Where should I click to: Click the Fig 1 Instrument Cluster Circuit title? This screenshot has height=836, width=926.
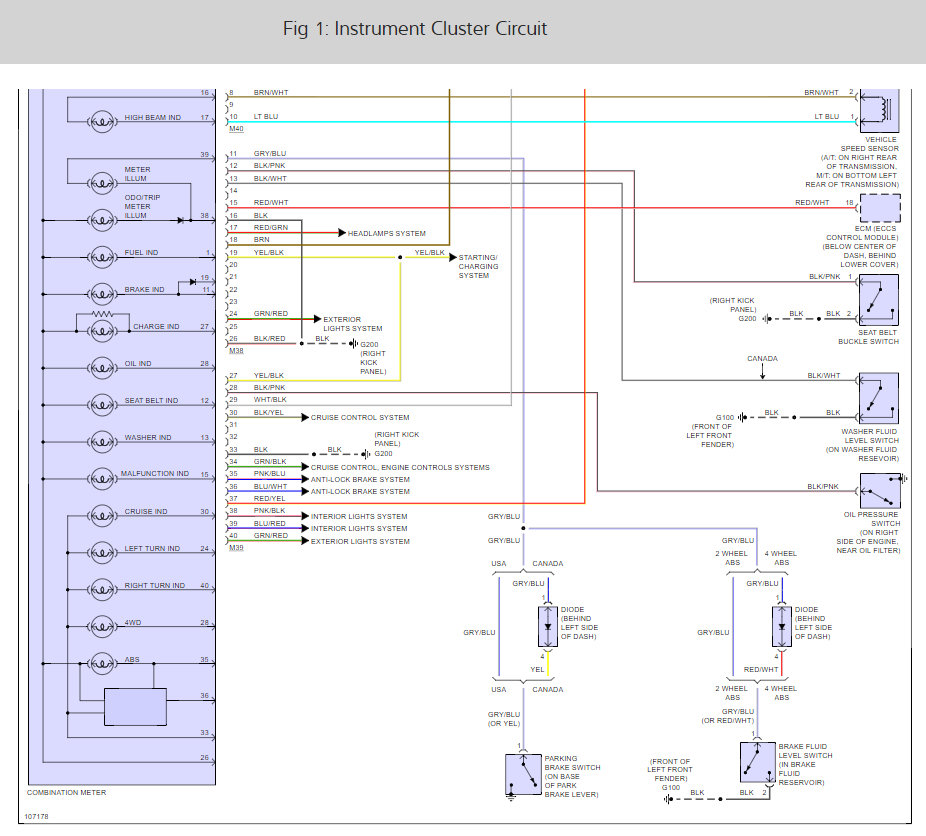(x=415, y=28)
